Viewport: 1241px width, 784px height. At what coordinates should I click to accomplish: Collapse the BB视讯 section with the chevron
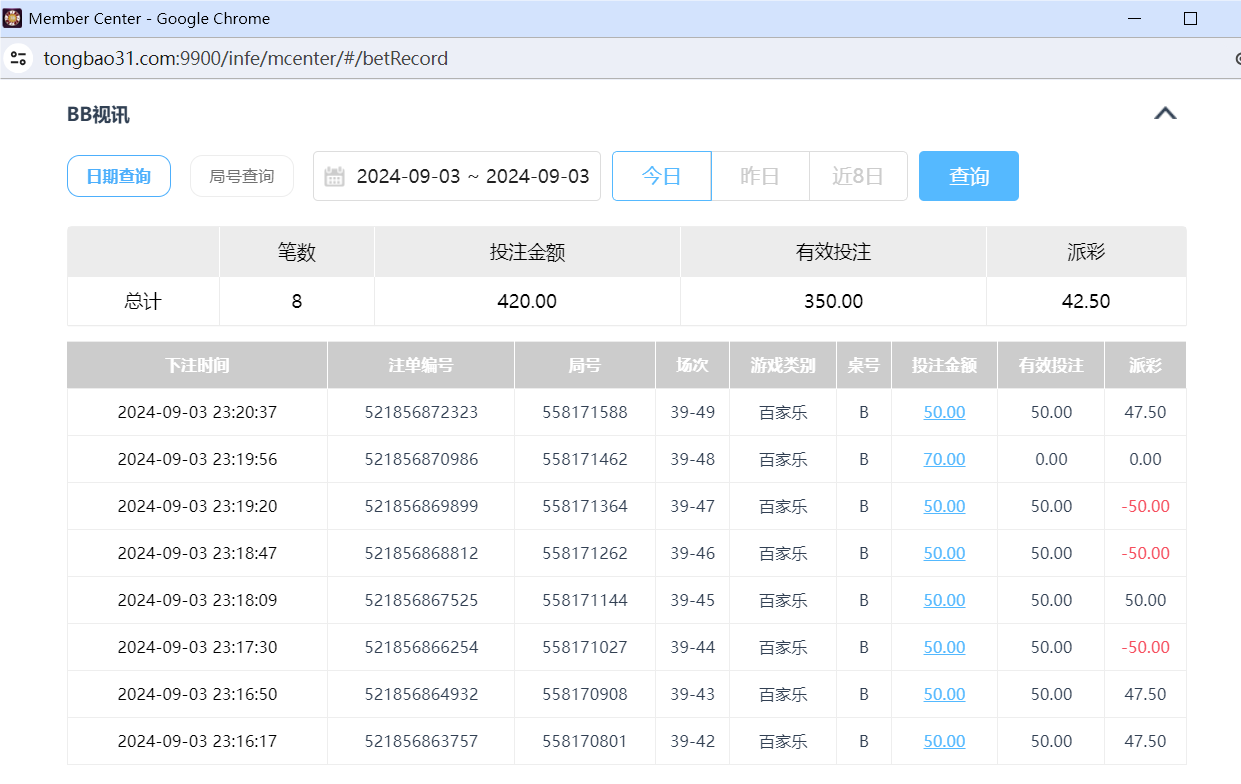(1164, 113)
